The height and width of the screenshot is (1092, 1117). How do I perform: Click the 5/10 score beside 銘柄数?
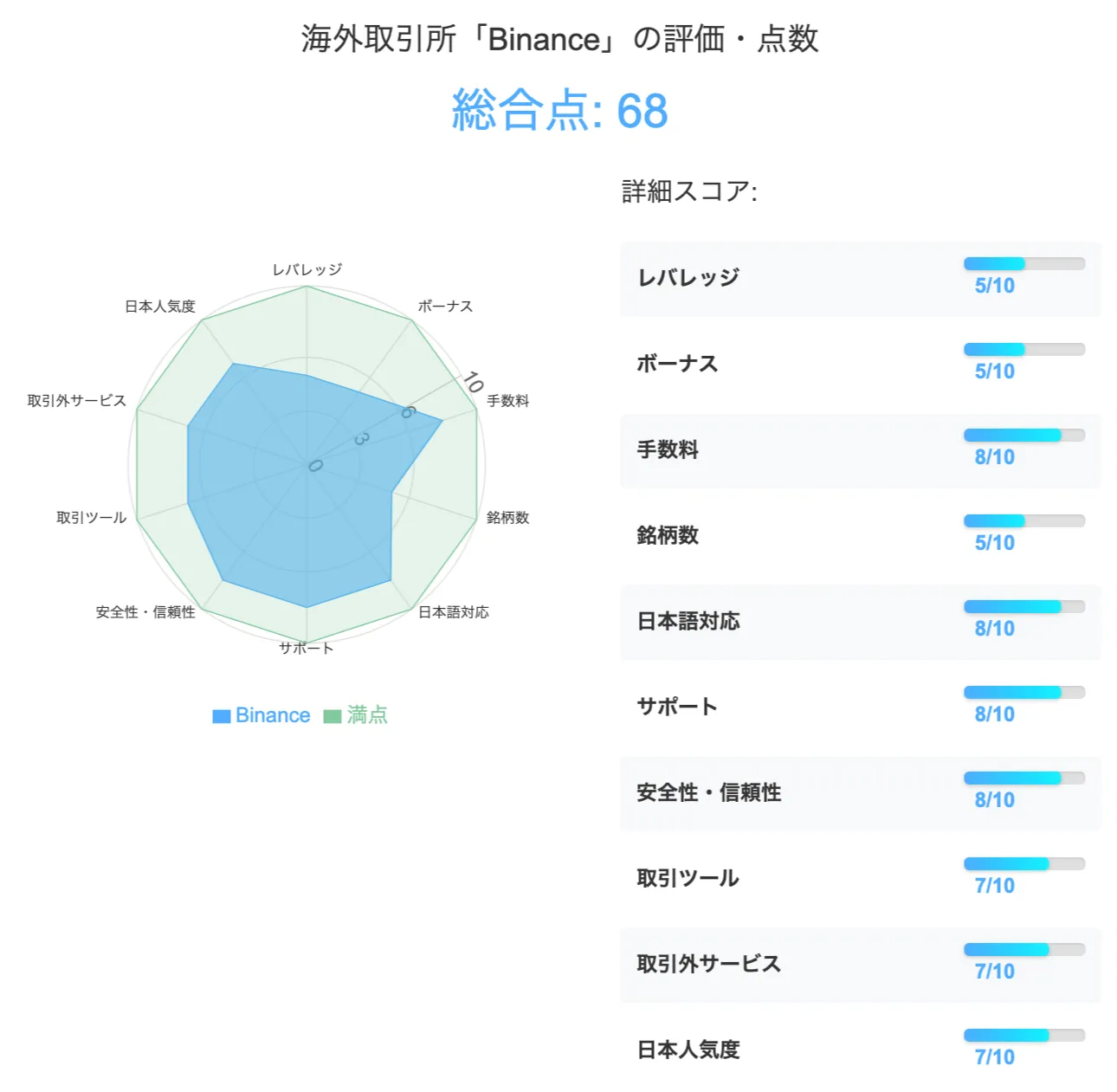click(x=994, y=543)
